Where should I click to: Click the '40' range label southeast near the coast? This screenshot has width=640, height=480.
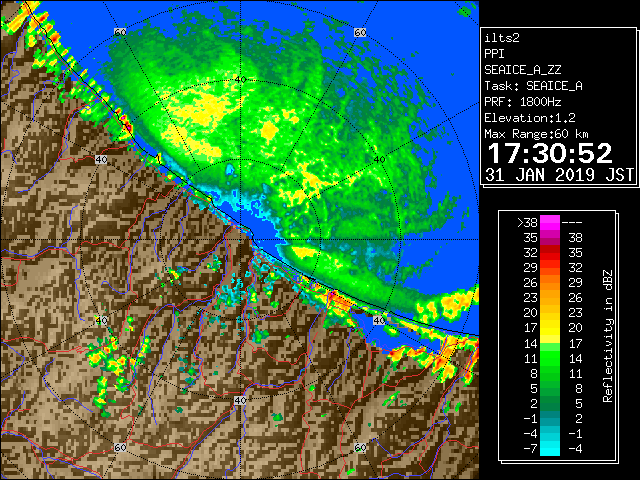[x=380, y=320]
